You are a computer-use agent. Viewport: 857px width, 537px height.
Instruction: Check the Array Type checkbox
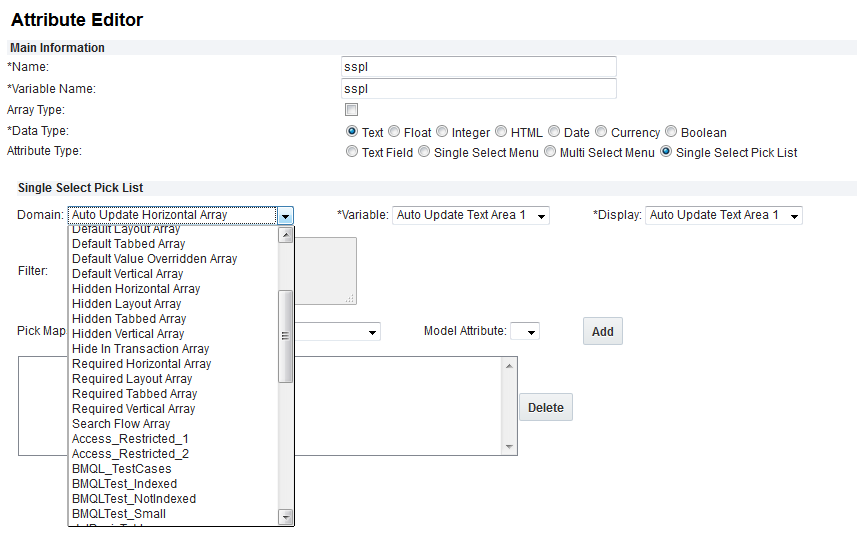(351, 110)
